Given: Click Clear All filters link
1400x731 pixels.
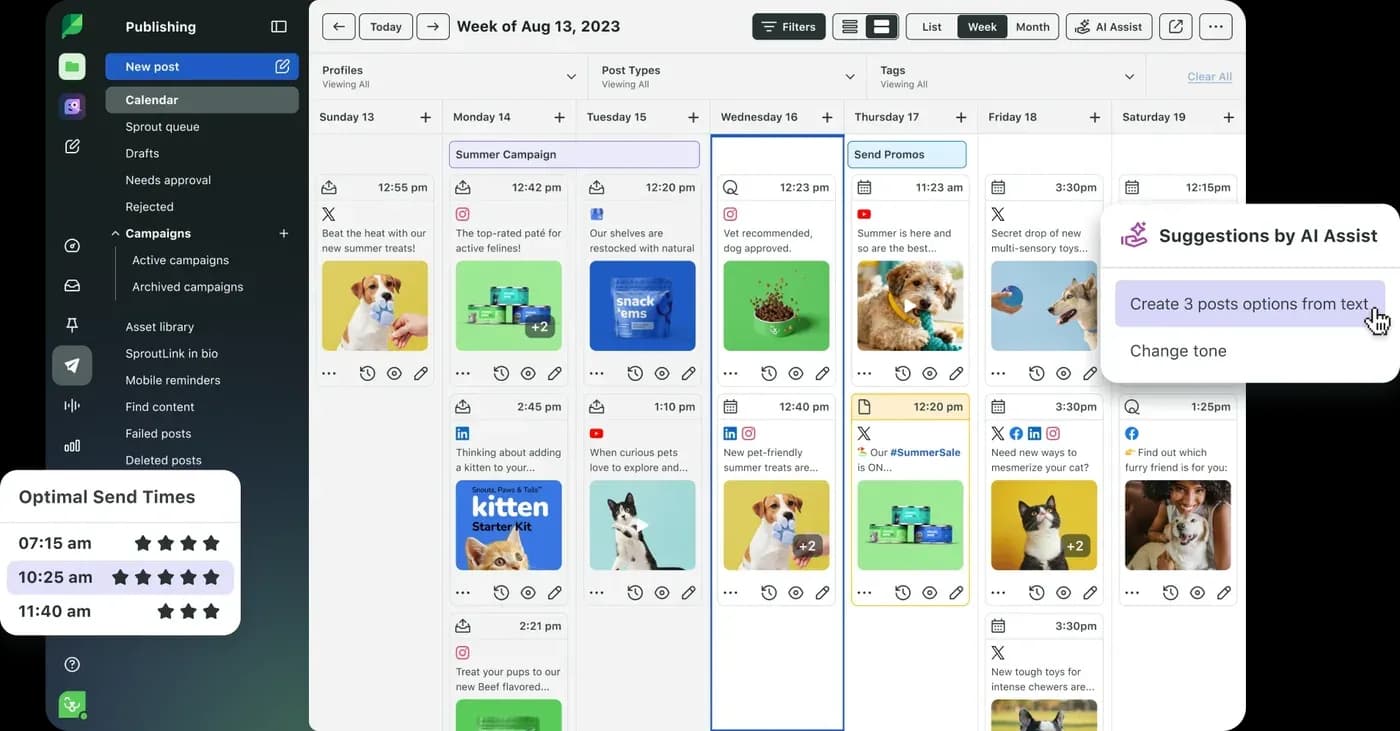Looking at the screenshot, I should (1209, 77).
